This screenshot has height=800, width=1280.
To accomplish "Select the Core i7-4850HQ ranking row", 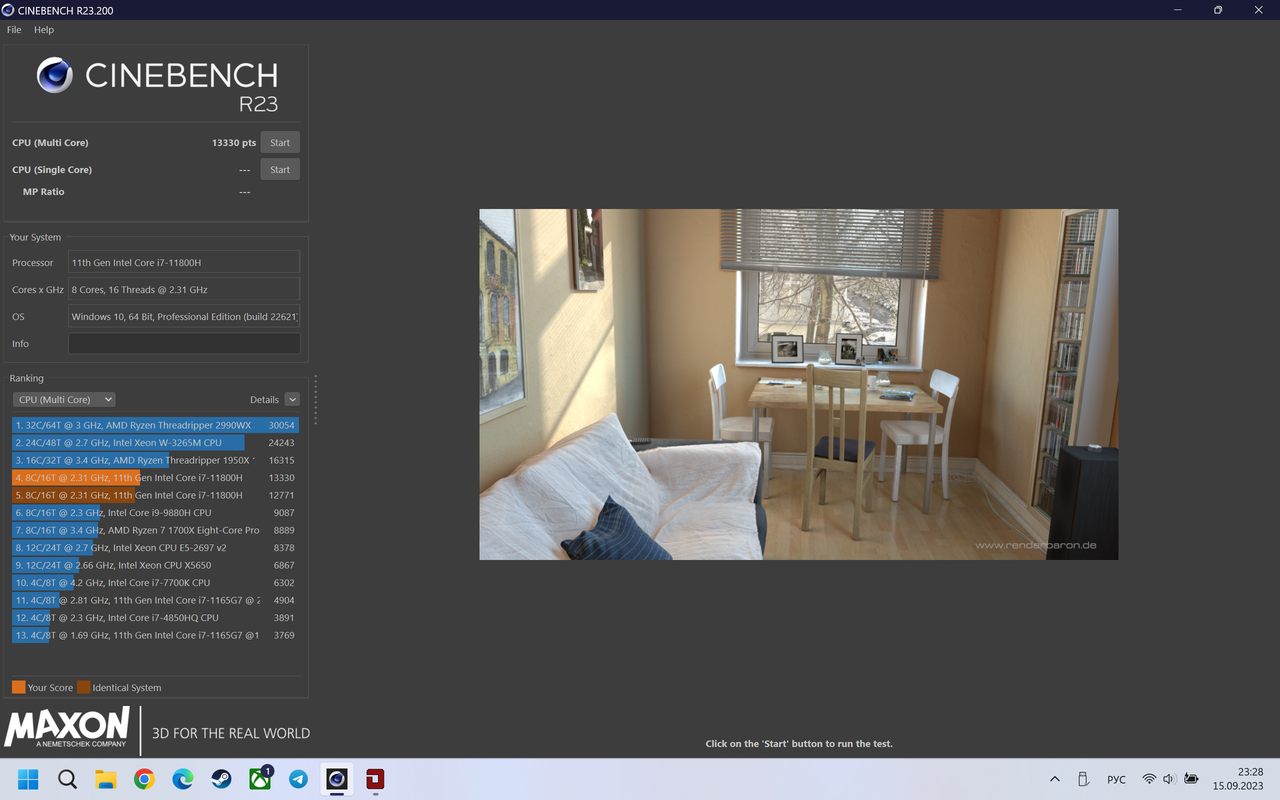I will (155, 618).
